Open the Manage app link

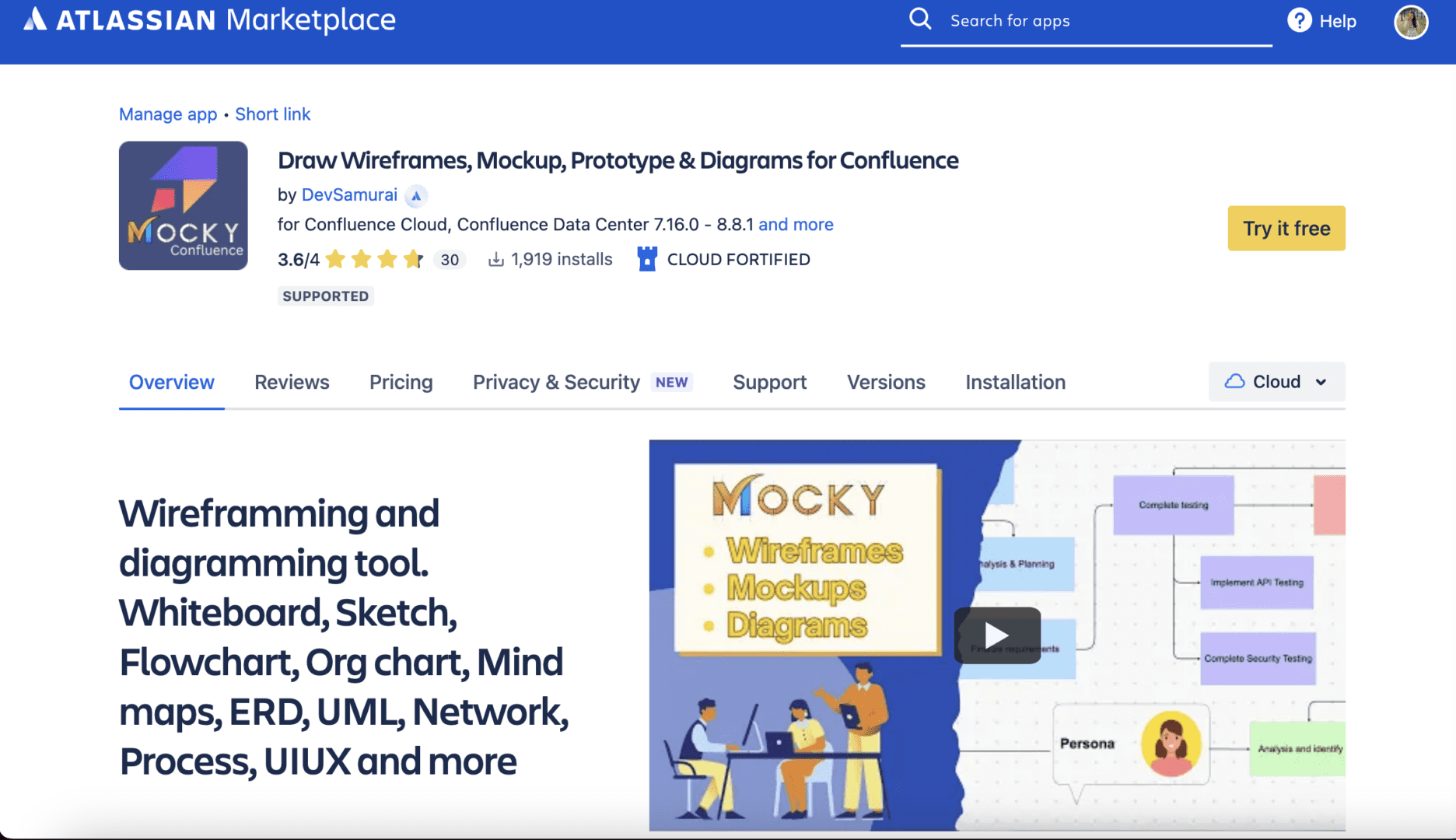[x=167, y=114]
